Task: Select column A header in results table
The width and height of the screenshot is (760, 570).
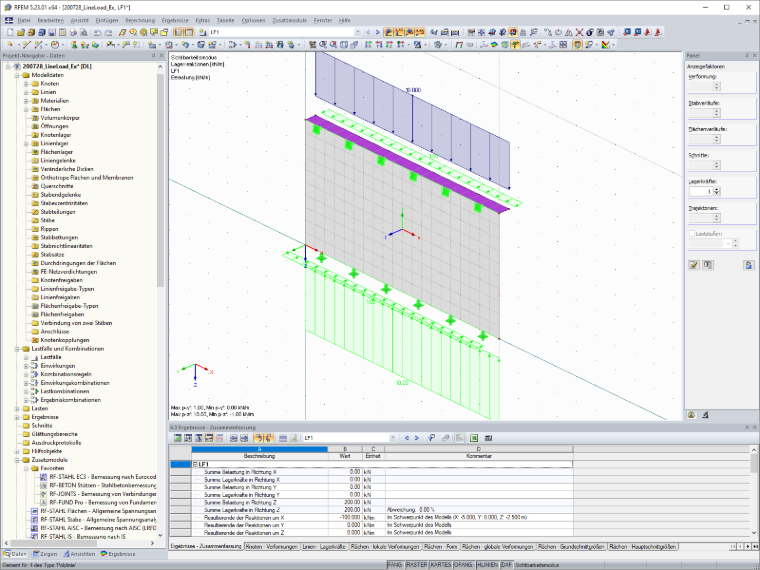Action: click(x=259, y=449)
